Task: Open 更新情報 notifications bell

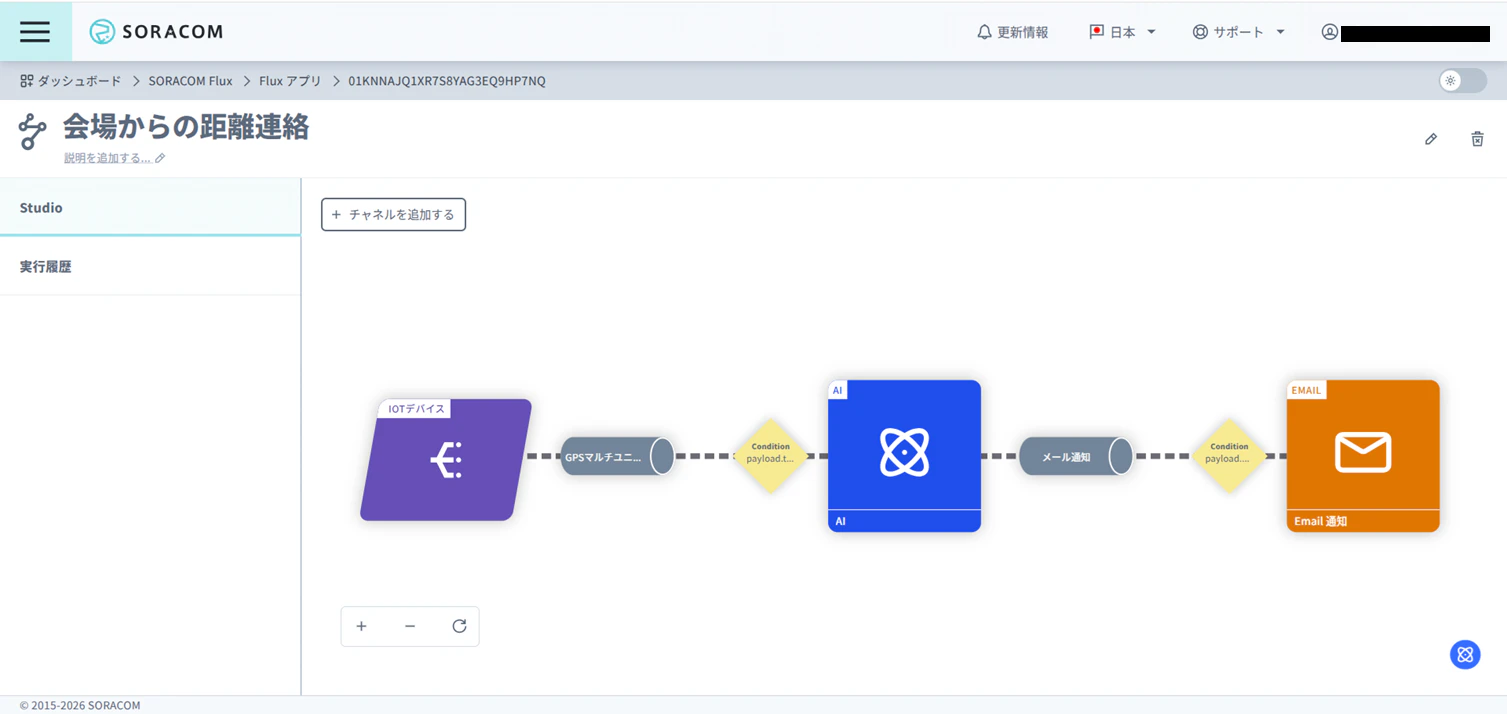Action: pos(1012,32)
